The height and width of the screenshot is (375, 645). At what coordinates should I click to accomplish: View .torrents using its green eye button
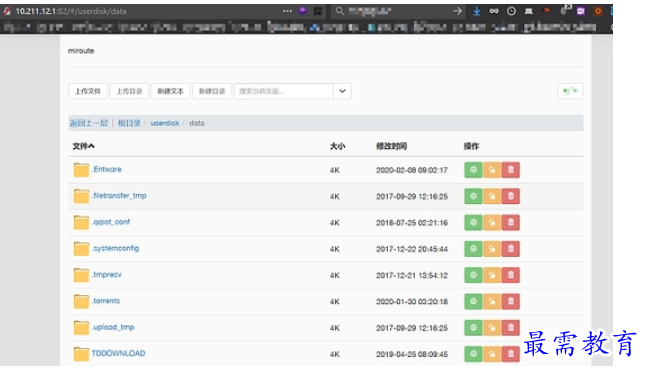pyautogui.click(x=473, y=301)
